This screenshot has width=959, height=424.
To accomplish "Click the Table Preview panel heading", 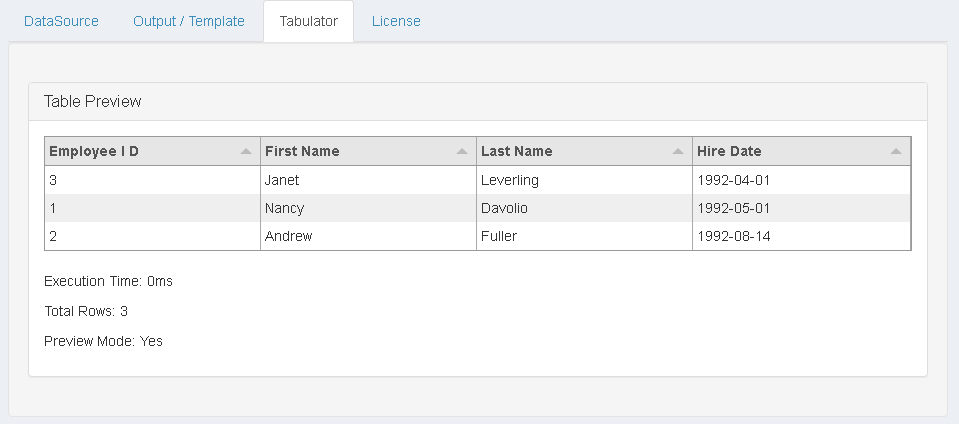I will pyautogui.click(x=93, y=101).
